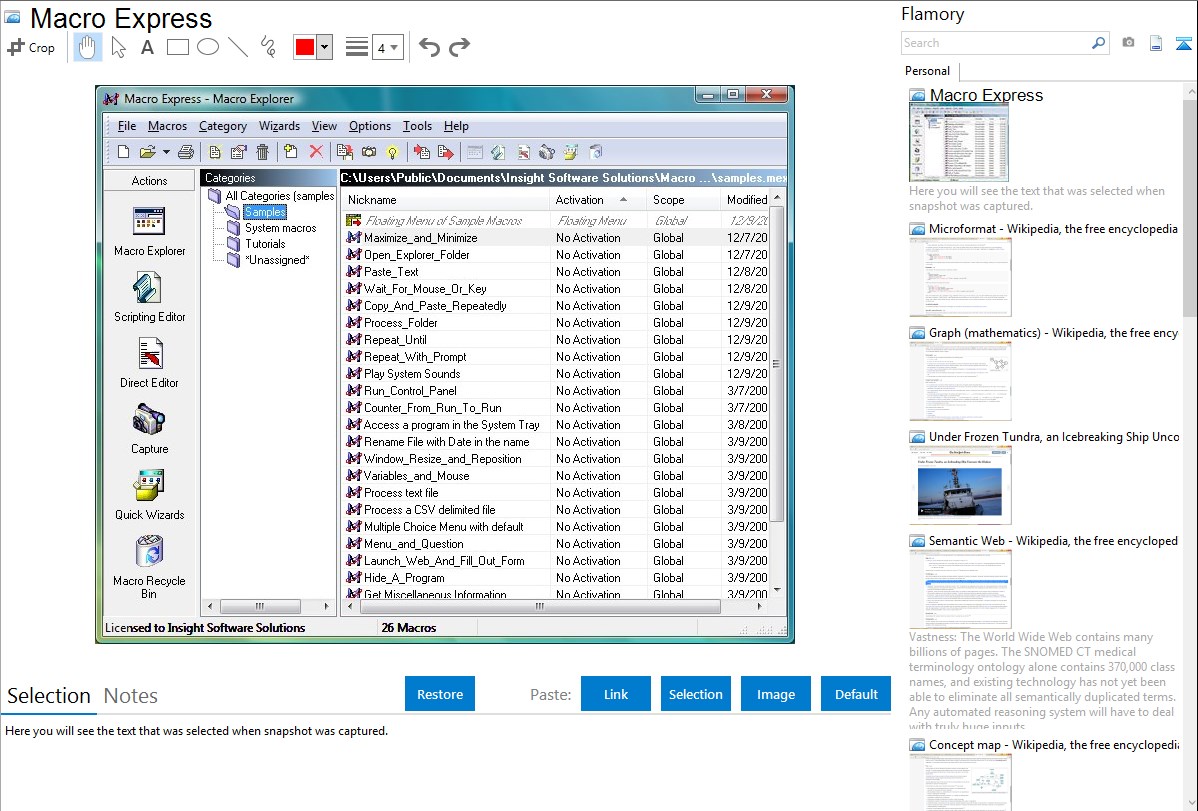Open Macro Explorer from Actions panel

pos(149,232)
